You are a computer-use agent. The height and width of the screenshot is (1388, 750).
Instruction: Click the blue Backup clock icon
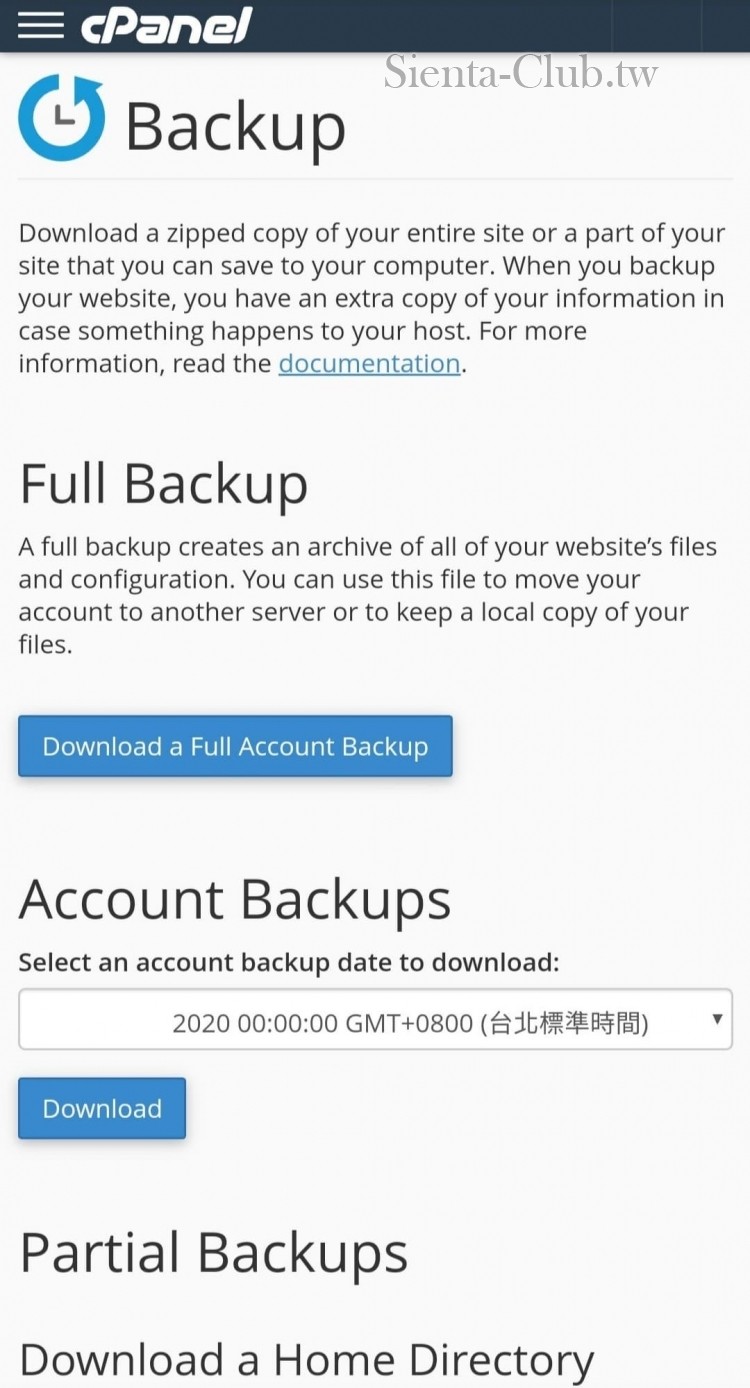(61, 118)
